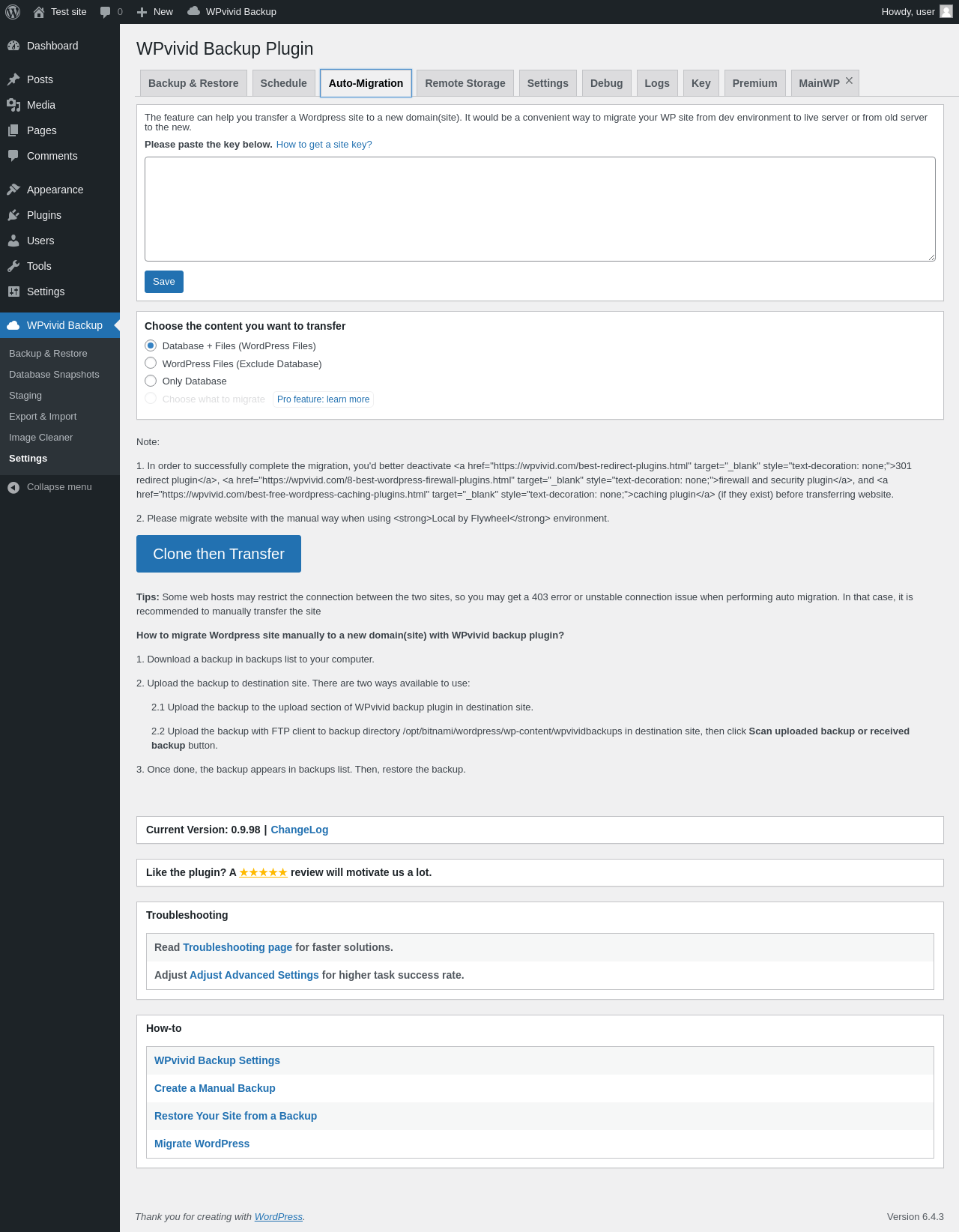Open the New content dropdown in admin bar

[x=155, y=12]
